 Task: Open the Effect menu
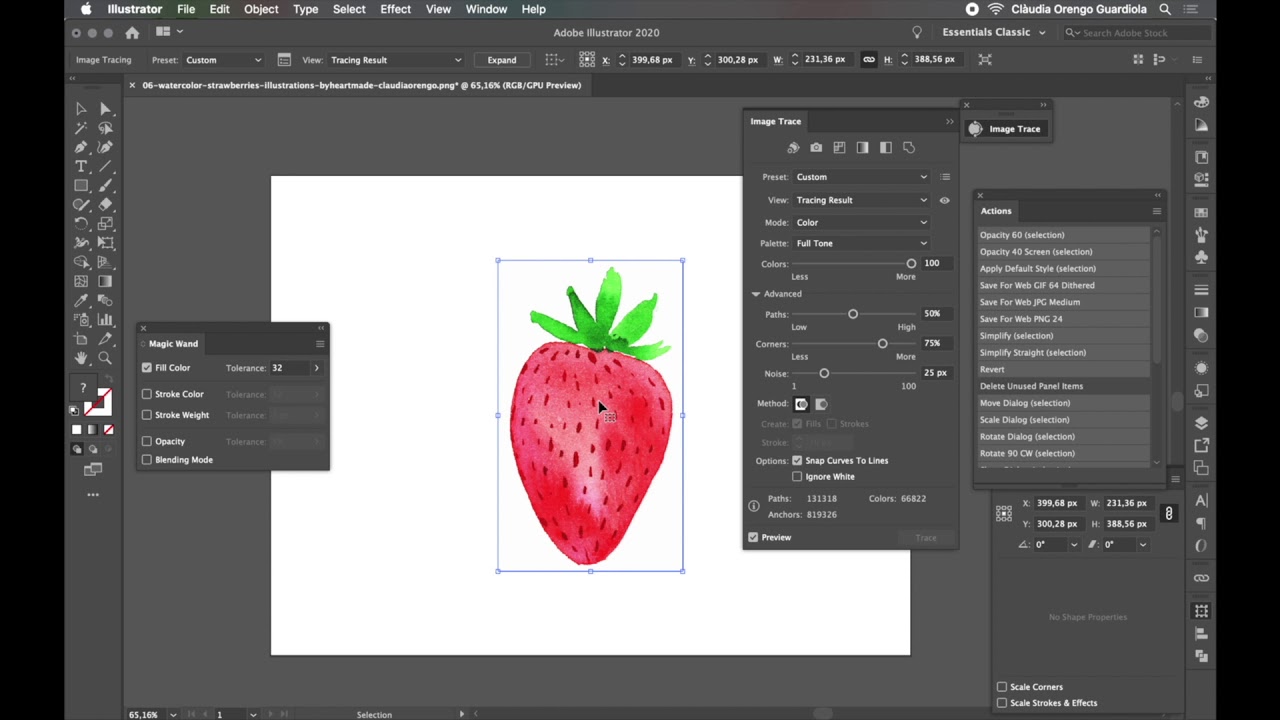[x=395, y=9]
